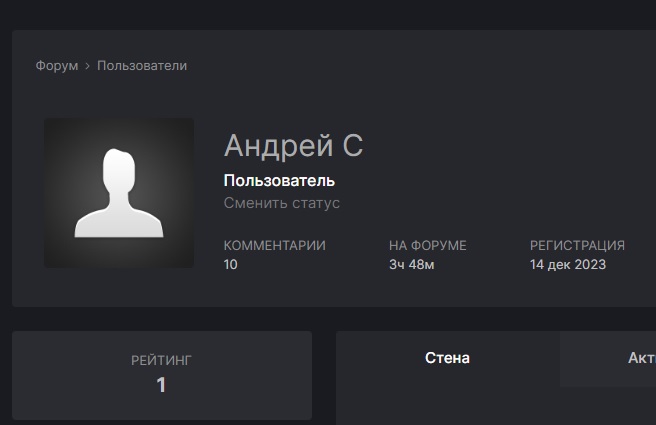
Task: Click the empty top header bar
Action: pos(328,12)
